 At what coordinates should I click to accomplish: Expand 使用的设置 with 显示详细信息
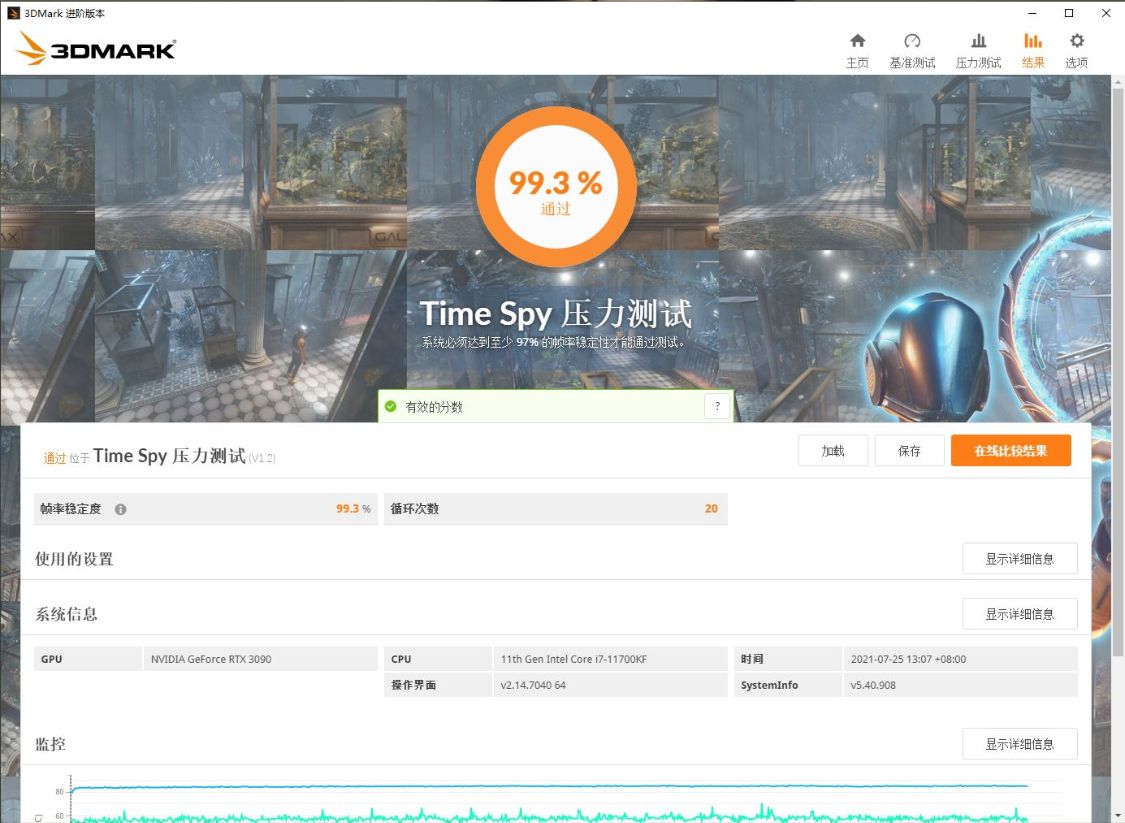(x=1018, y=558)
